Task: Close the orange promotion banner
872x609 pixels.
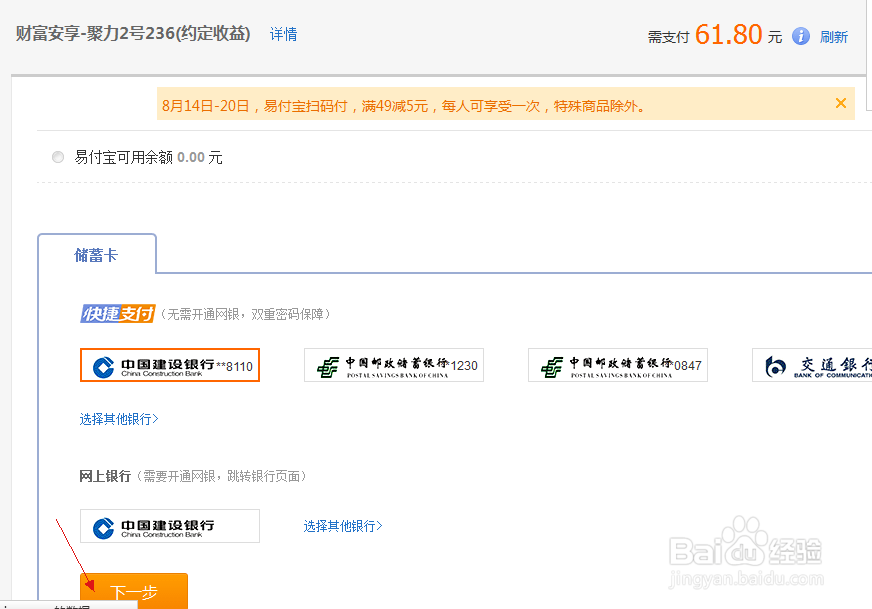Action: pos(841,103)
